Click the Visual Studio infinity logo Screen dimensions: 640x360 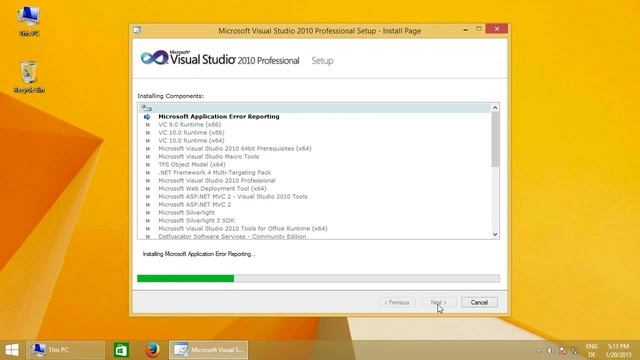[154, 58]
